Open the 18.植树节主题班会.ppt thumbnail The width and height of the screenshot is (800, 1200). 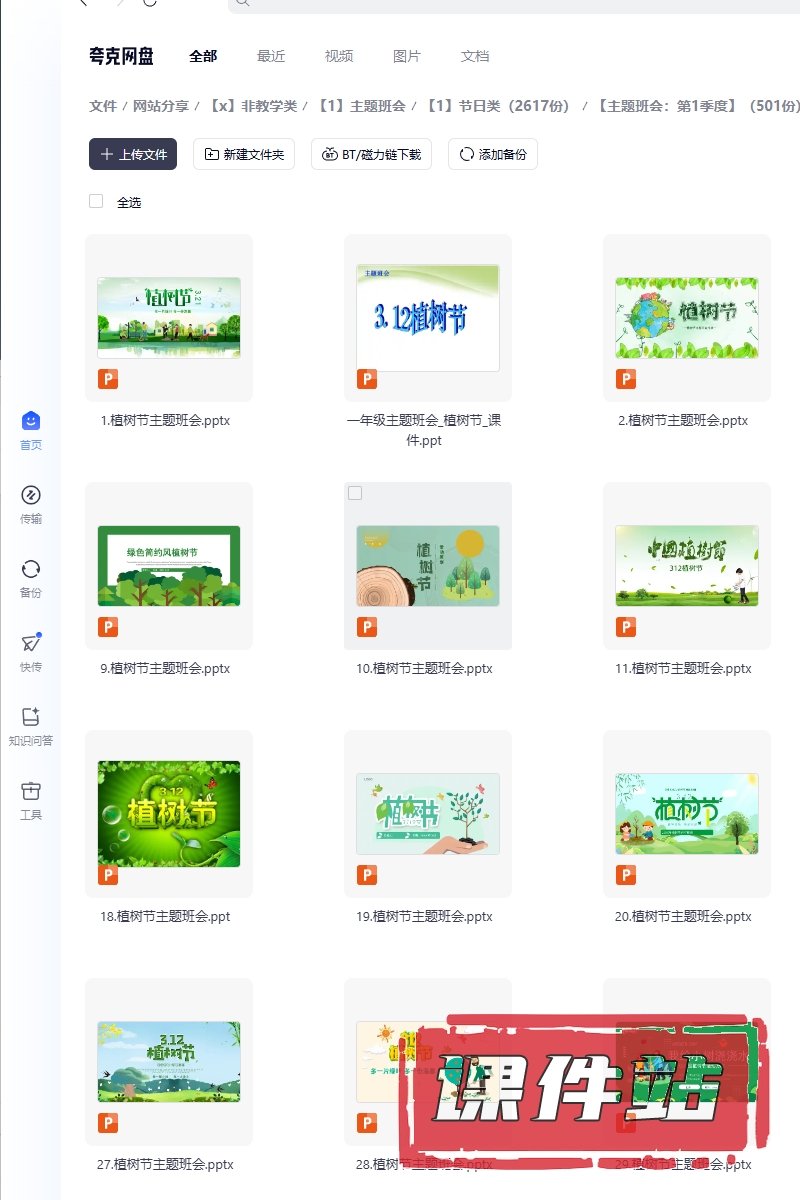[x=168, y=813]
